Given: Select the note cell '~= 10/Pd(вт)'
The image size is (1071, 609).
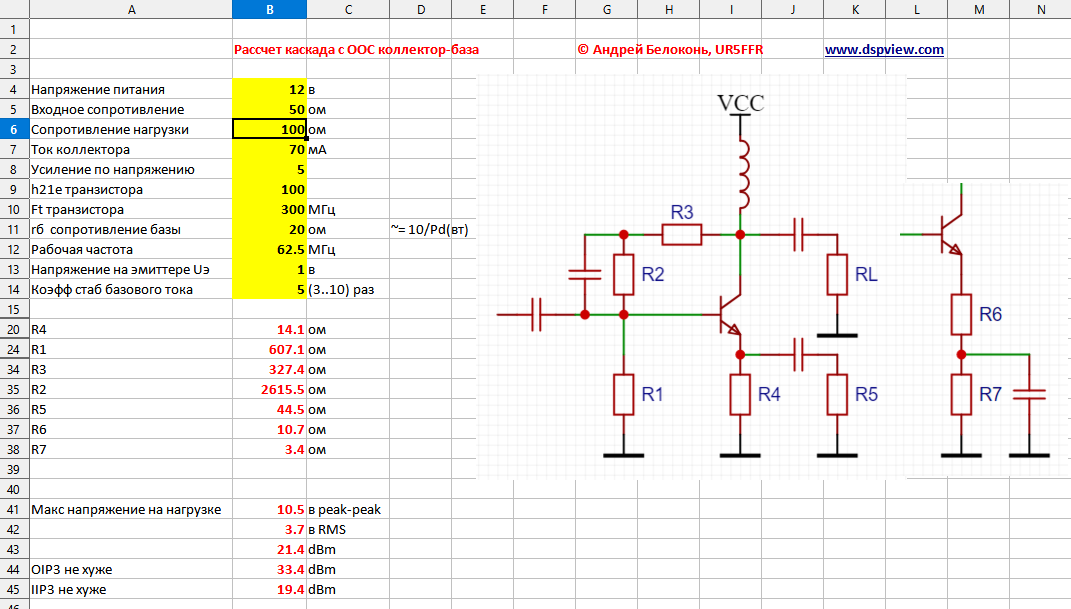Looking at the screenshot, I should pos(429,229).
